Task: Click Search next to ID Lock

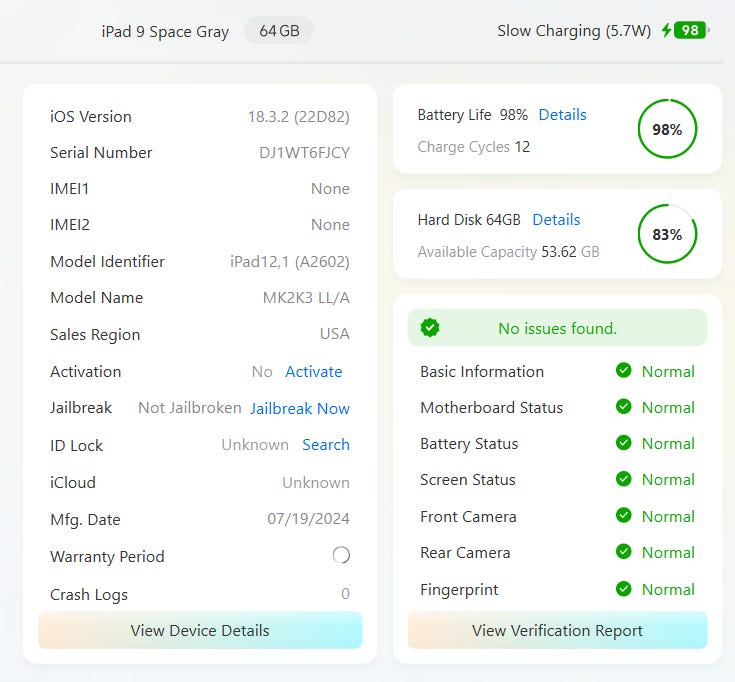Action: tap(326, 445)
